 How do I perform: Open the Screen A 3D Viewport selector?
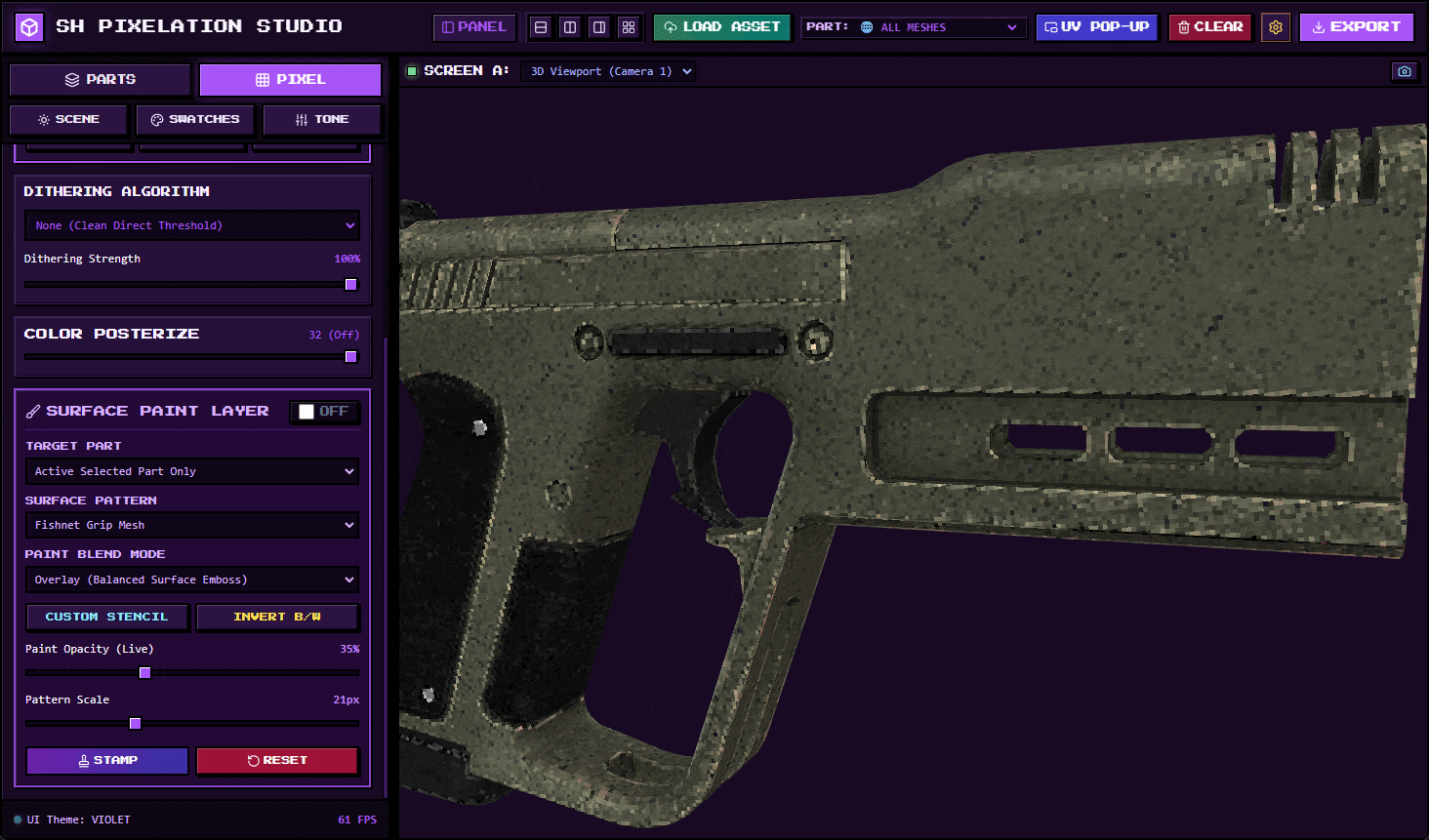click(x=607, y=71)
